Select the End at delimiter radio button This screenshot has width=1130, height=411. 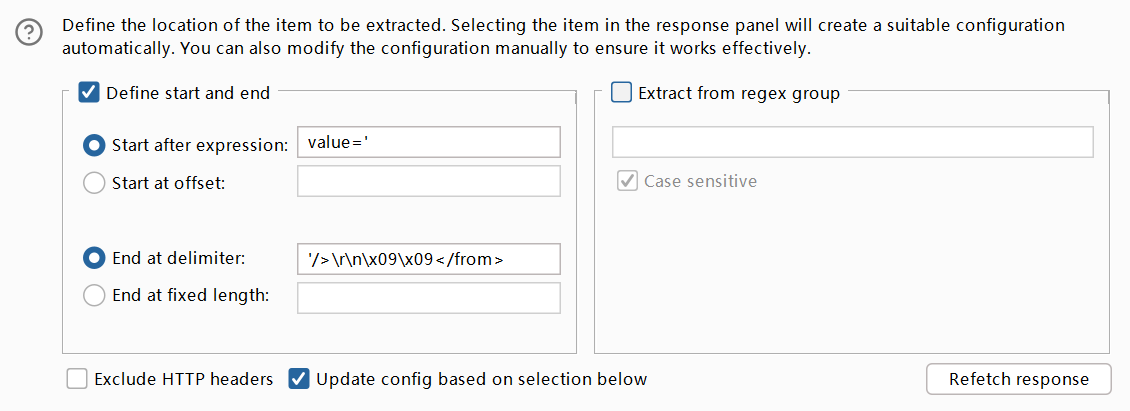[x=94, y=258]
